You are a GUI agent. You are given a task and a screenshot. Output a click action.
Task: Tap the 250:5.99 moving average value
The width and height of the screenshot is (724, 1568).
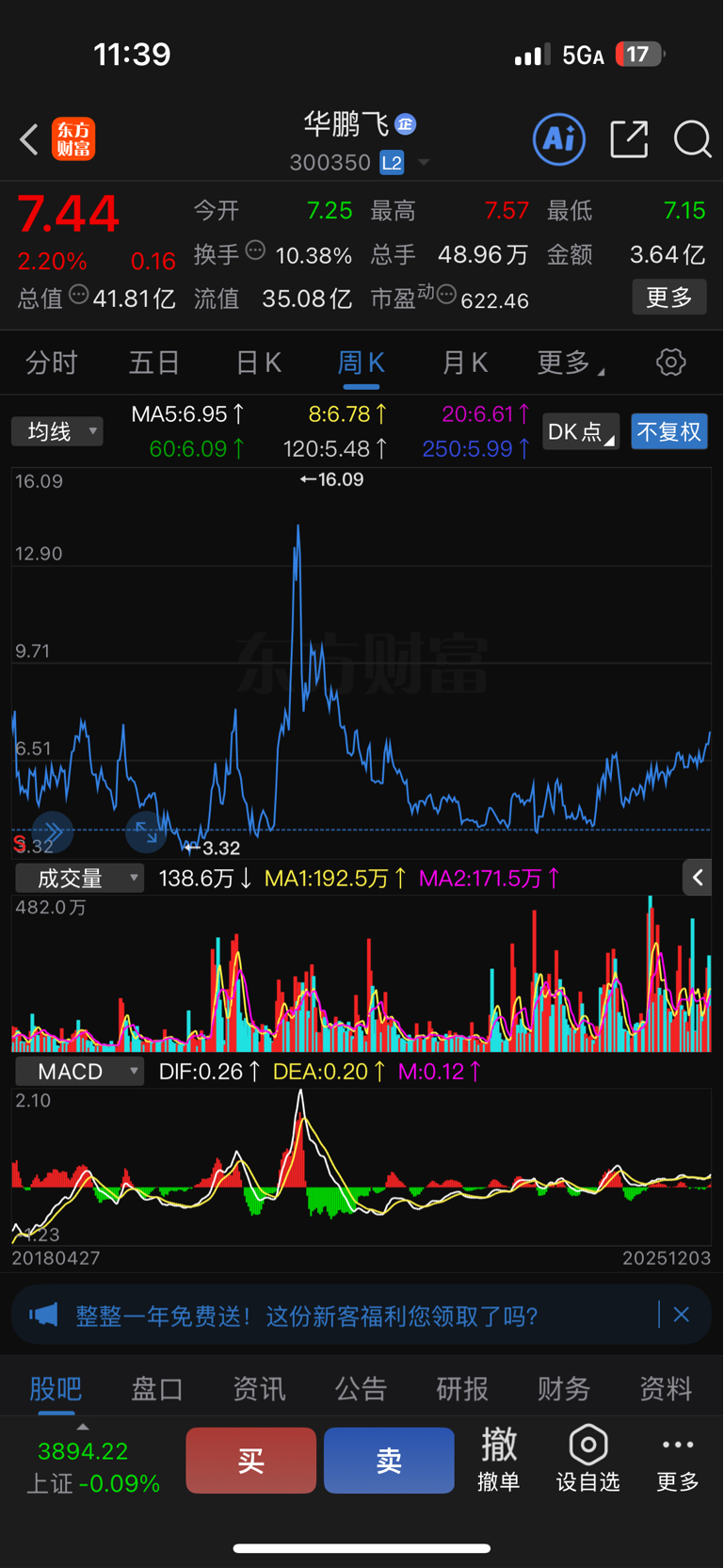click(476, 449)
